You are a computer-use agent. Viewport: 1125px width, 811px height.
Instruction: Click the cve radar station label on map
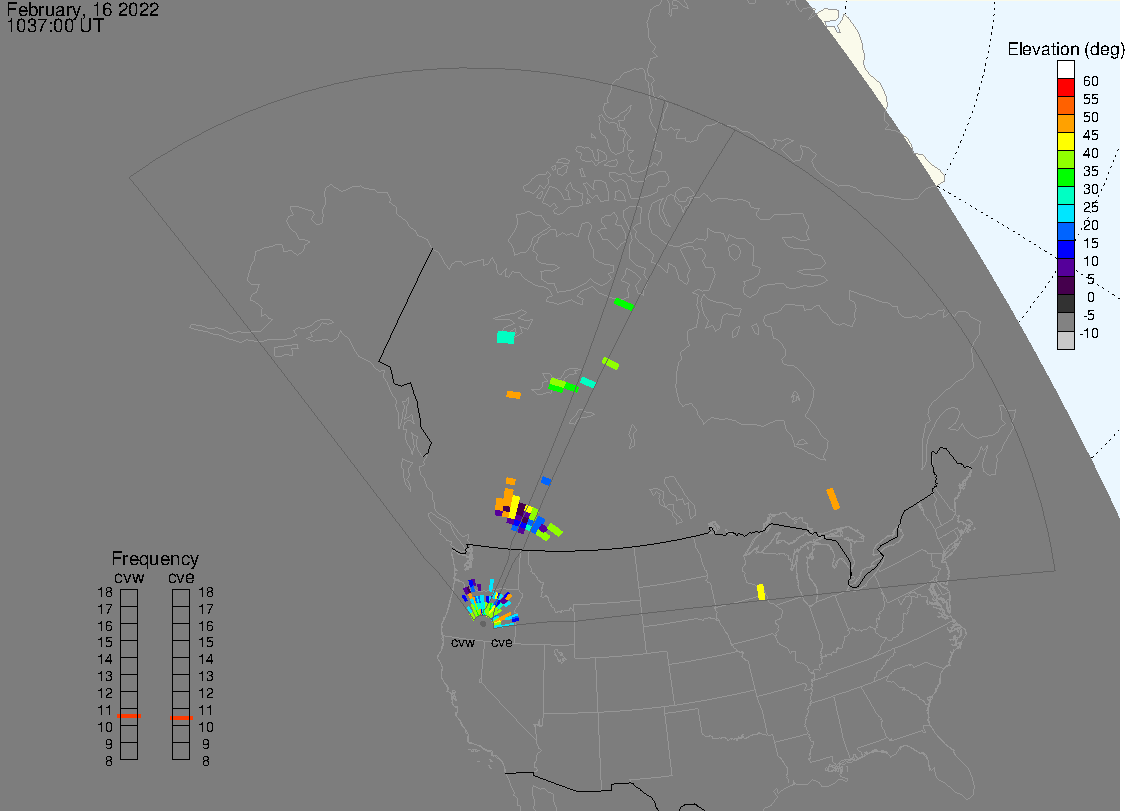click(502, 642)
